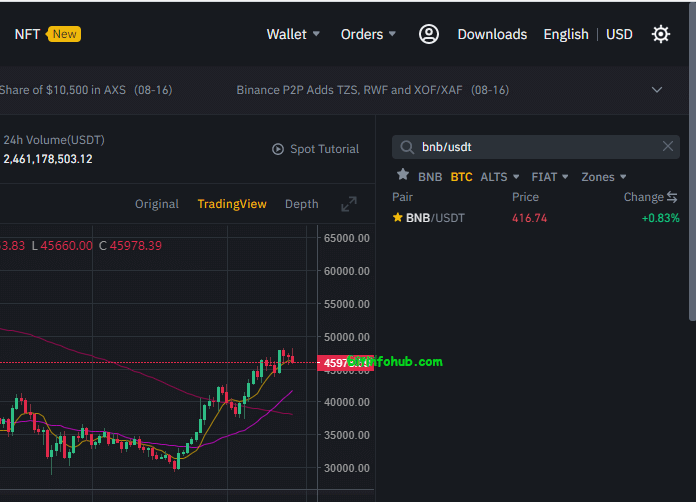Expand the announcements chevron
696x502 pixels.
[x=657, y=90]
